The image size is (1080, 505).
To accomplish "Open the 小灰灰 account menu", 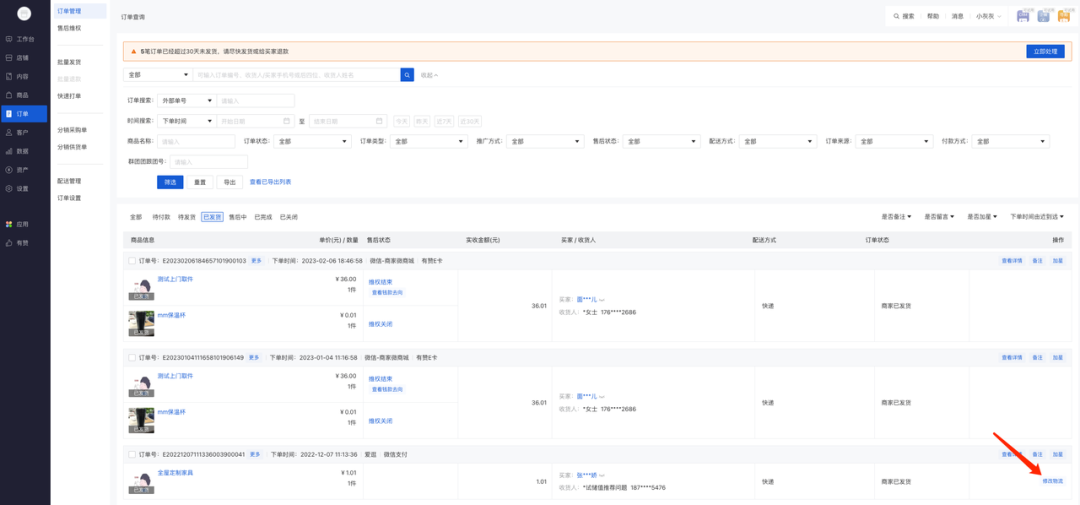I will tap(988, 16).
